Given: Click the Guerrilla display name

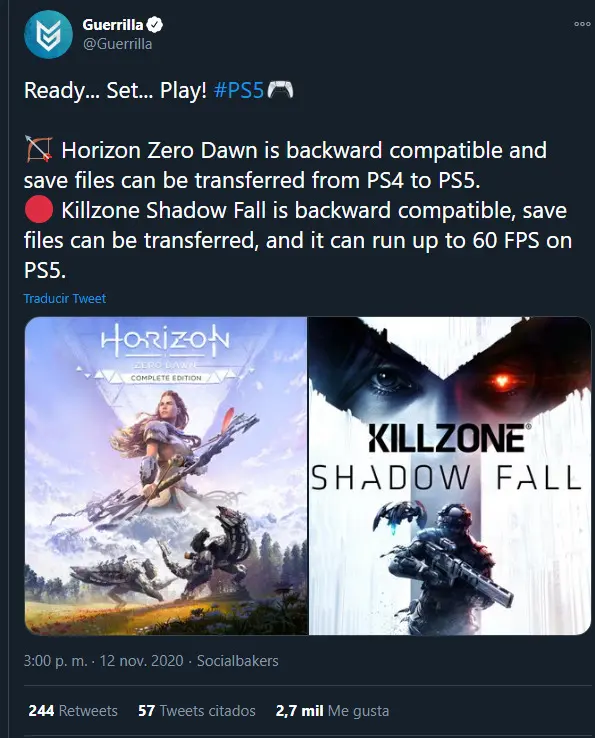Looking at the screenshot, I should (x=113, y=24).
